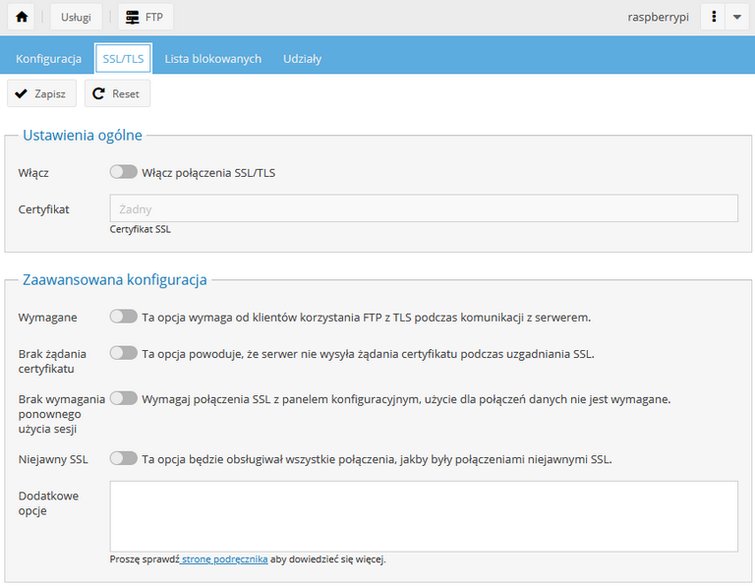Enable the Włącz połączenia SSL/TLS toggle
The height and width of the screenshot is (587, 755).
[123, 172]
